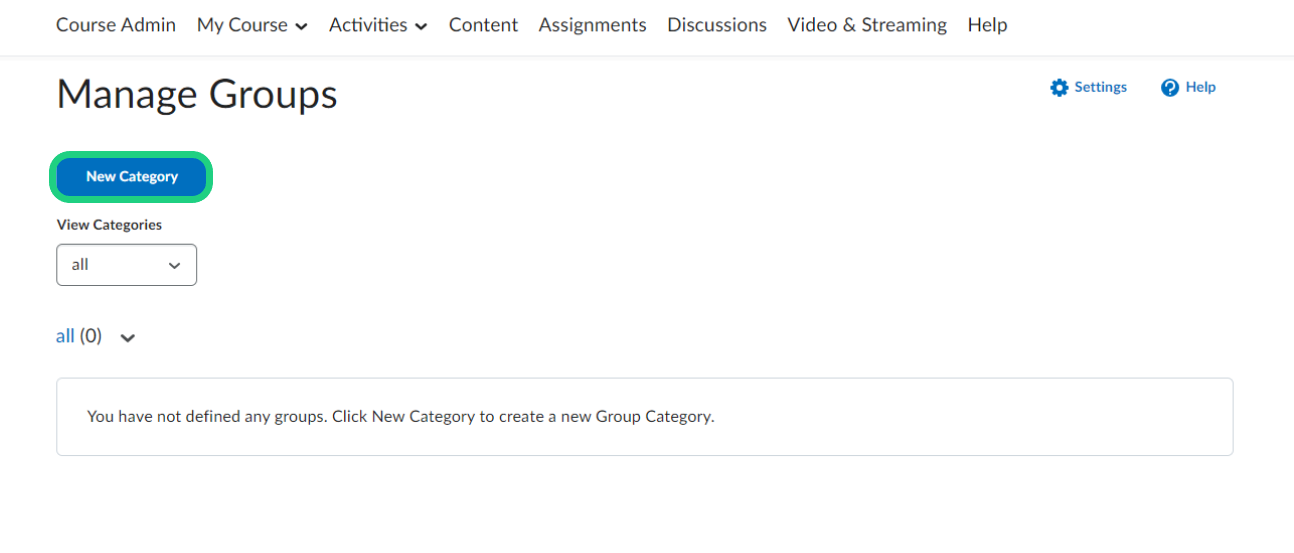Open the Settings text link
Screen dimensions: 1294x553
coord(1100,87)
